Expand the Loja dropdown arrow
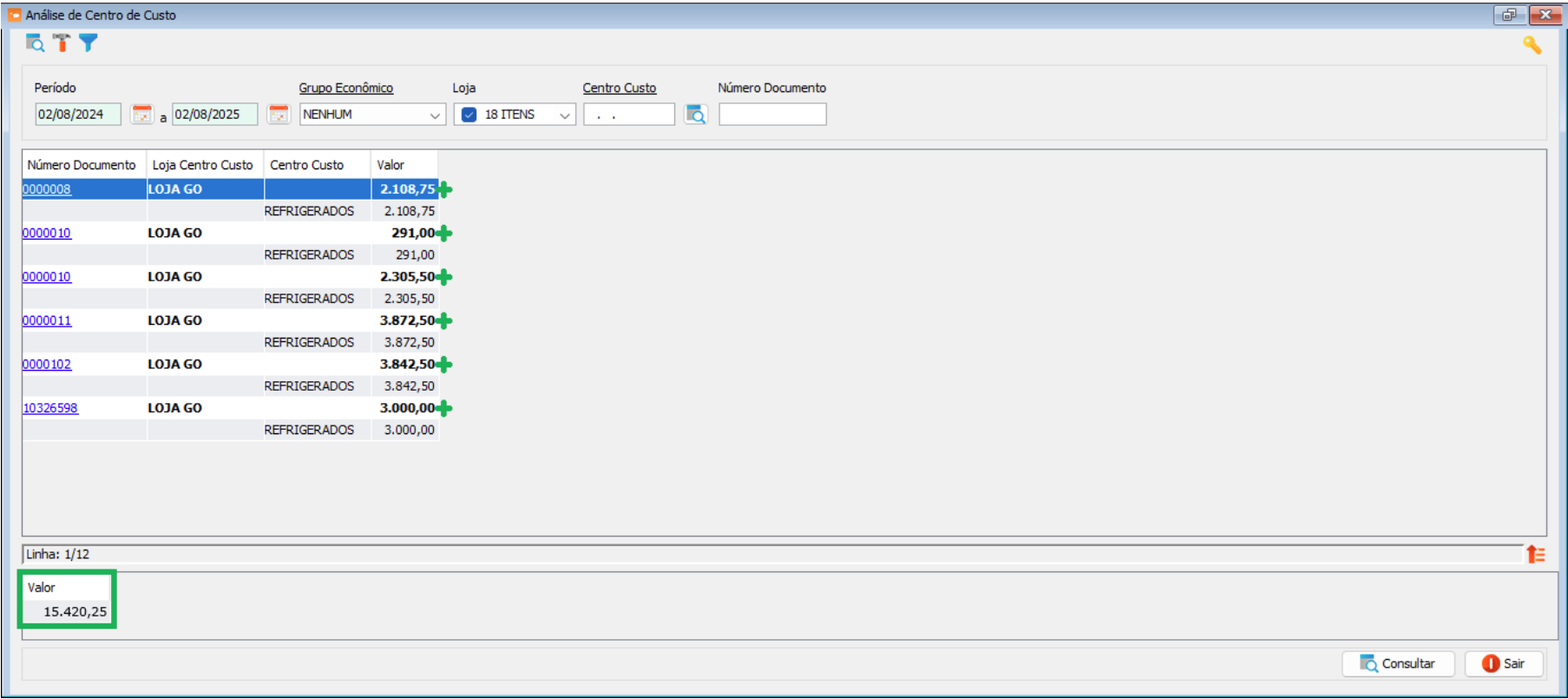The image size is (1568, 699). click(x=564, y=115)
